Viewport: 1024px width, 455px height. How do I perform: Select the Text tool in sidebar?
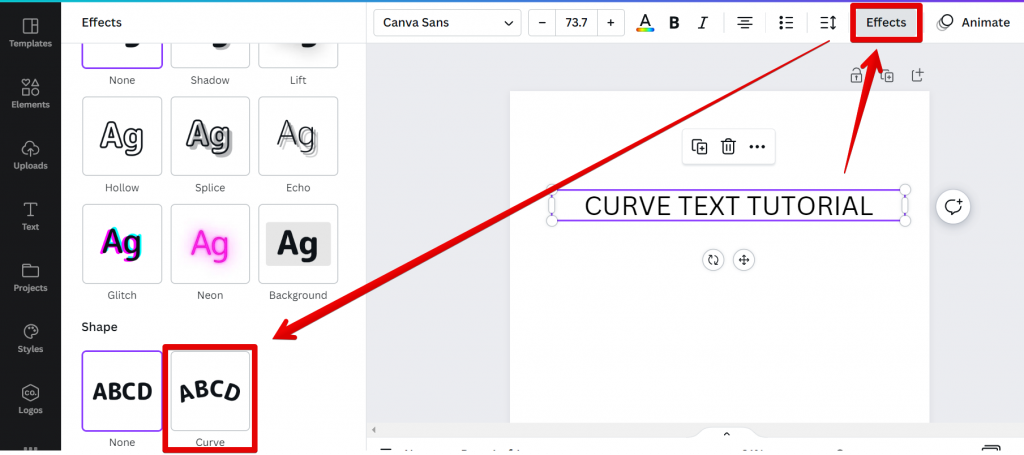30,215
